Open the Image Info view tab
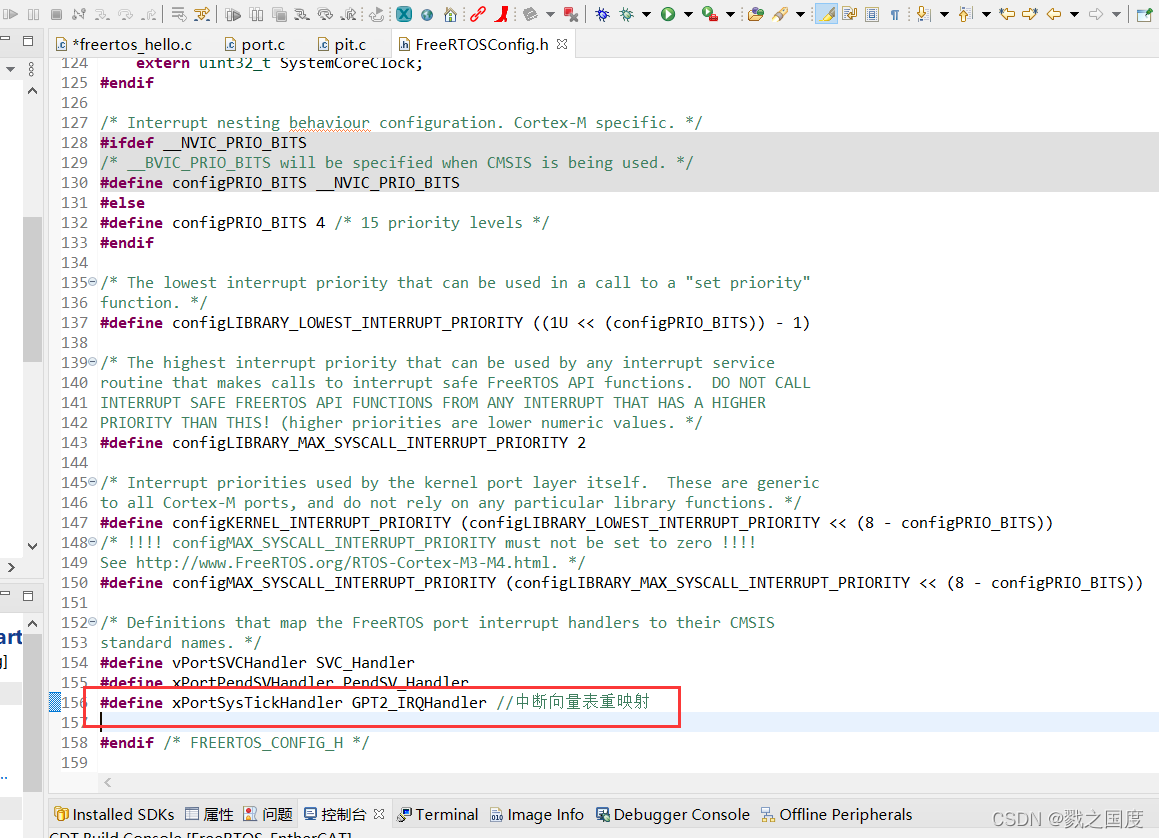This screenshot has height=838, width=1159. pyautogui.click(x=537, y=814)
